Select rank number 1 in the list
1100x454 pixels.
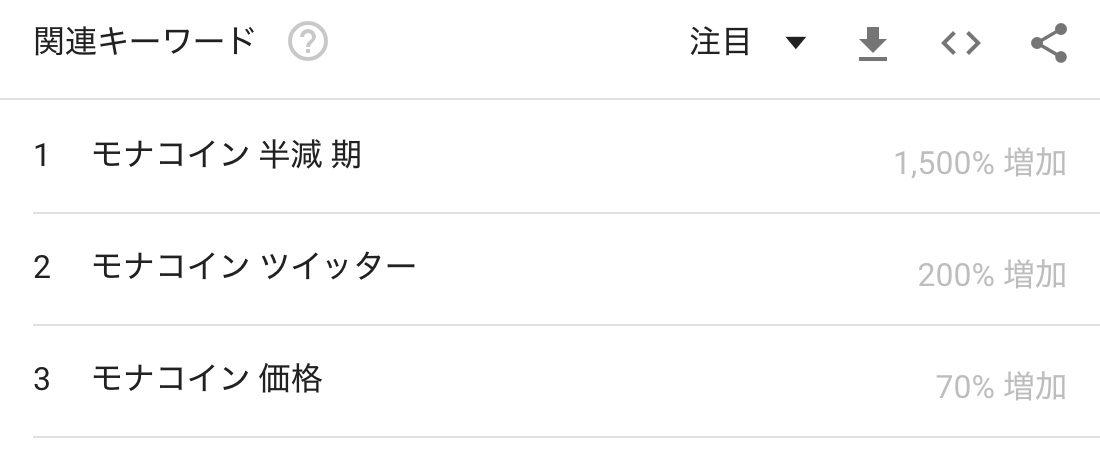[x=41, y=156]
